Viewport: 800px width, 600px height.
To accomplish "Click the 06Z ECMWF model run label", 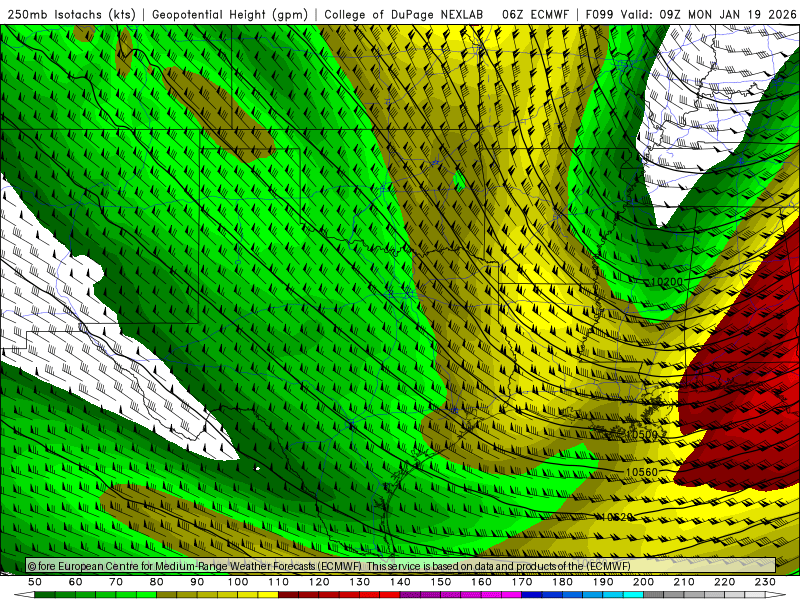I will pyautogui.click(x=535, y=14).
